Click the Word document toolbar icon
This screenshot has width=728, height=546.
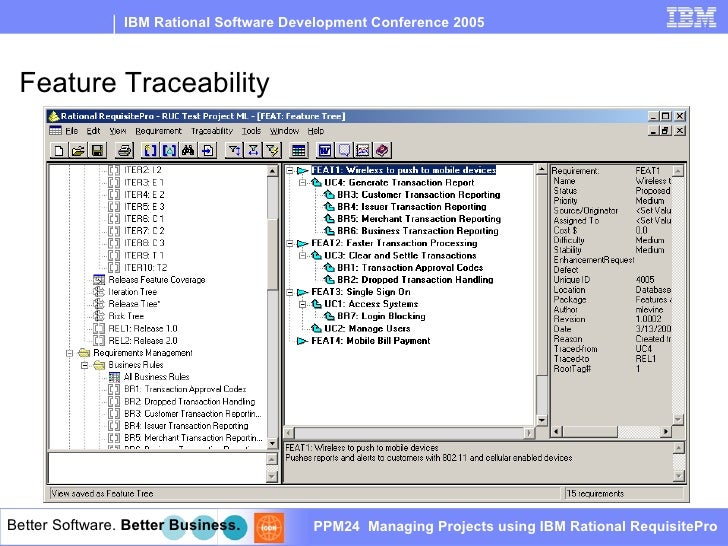[325, 150]
